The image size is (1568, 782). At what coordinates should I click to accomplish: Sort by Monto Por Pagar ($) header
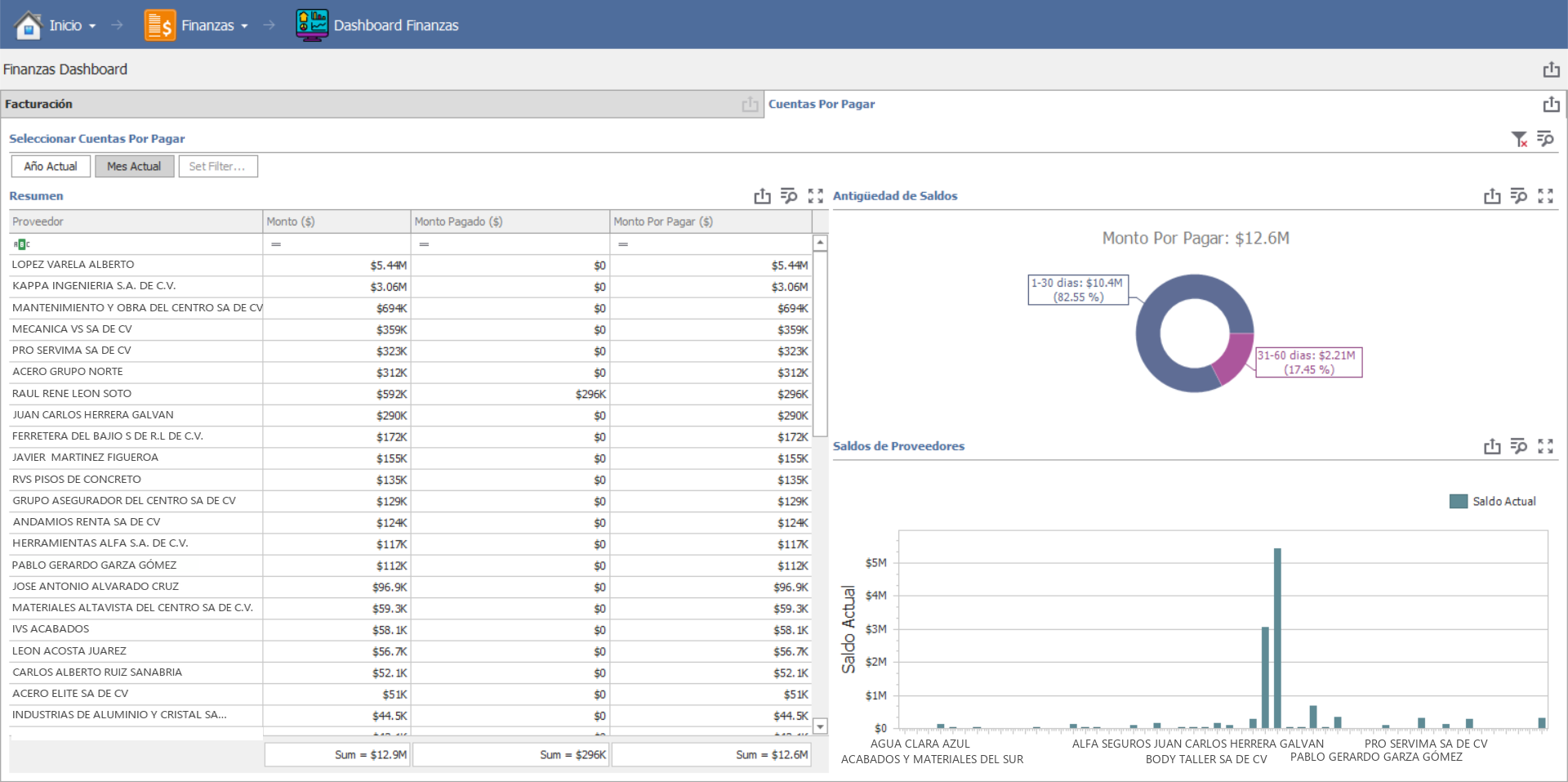[711, 221]
